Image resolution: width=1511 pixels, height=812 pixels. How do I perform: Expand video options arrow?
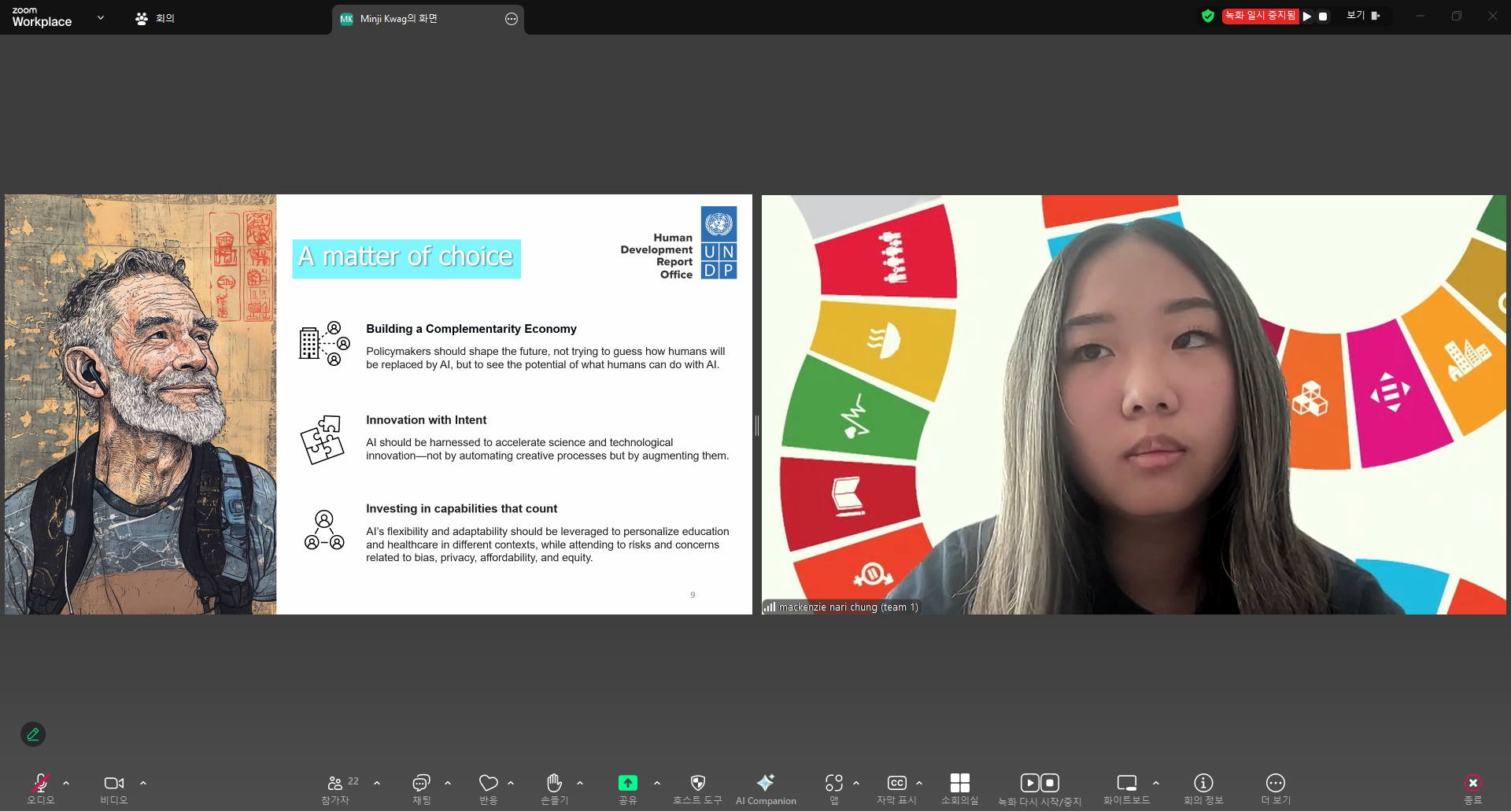click(x=143, y=784)
